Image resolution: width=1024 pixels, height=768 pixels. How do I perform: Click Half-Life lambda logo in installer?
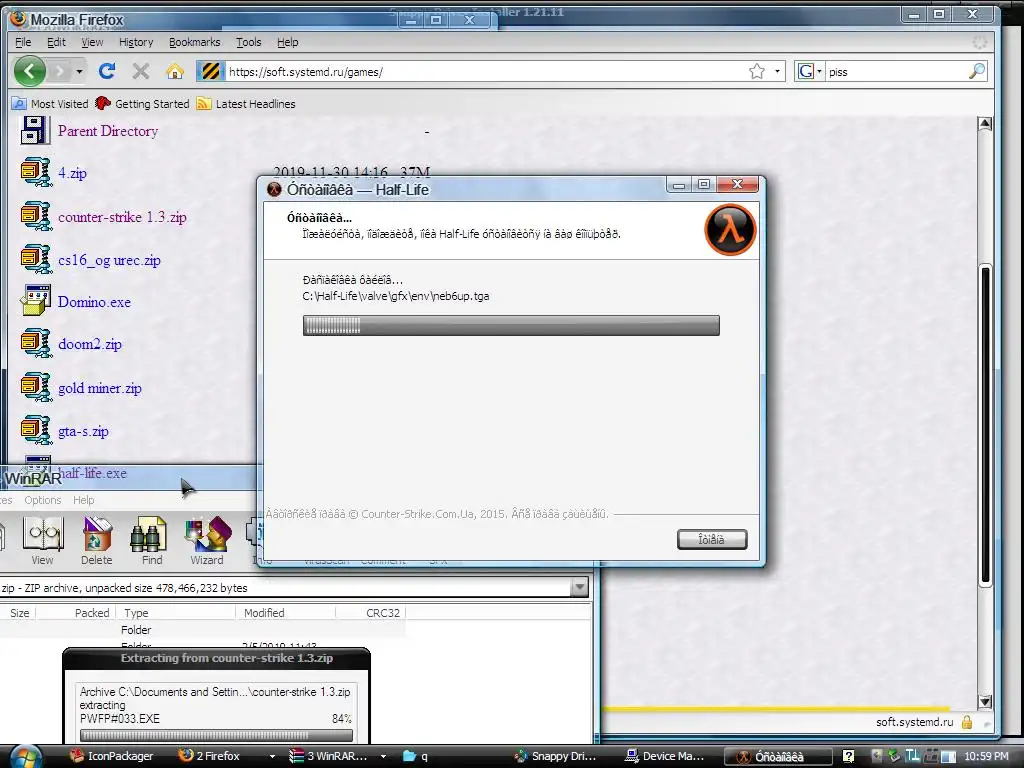730,230
